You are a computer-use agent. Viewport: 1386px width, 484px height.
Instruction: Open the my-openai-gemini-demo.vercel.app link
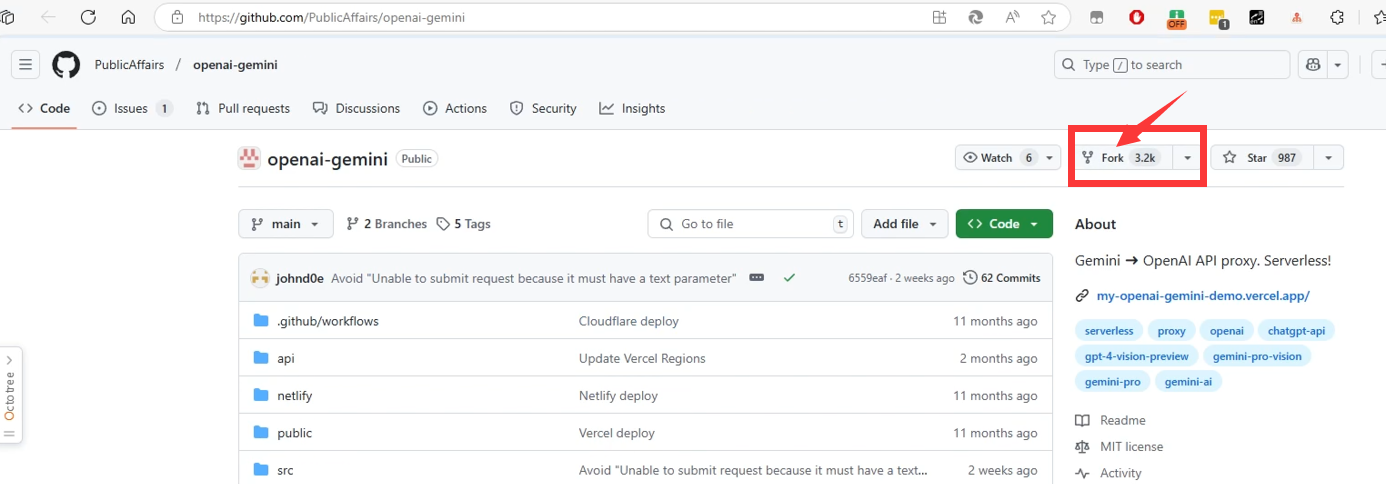click(x=1203, y=296)
